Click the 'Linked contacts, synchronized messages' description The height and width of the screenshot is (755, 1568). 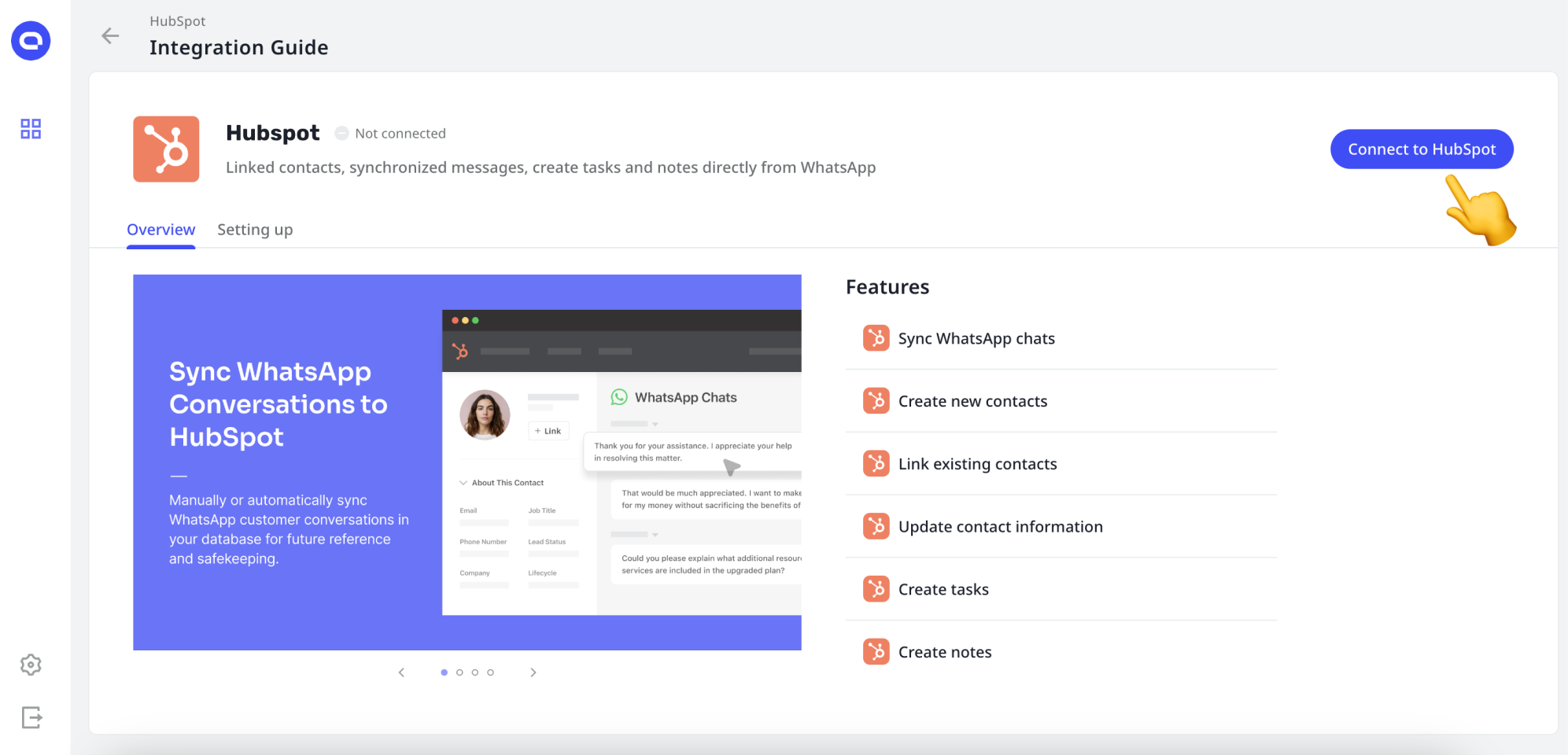[551, 168]
